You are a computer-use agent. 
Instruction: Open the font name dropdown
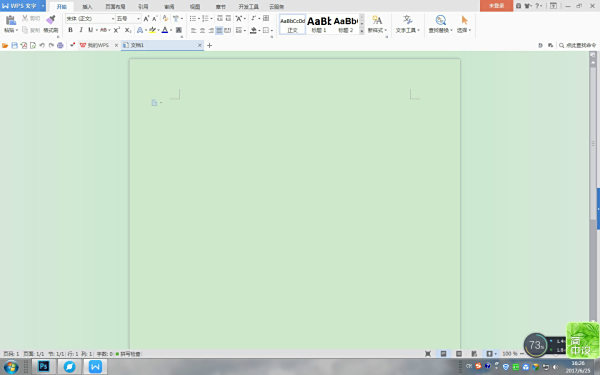pos(113,18)
